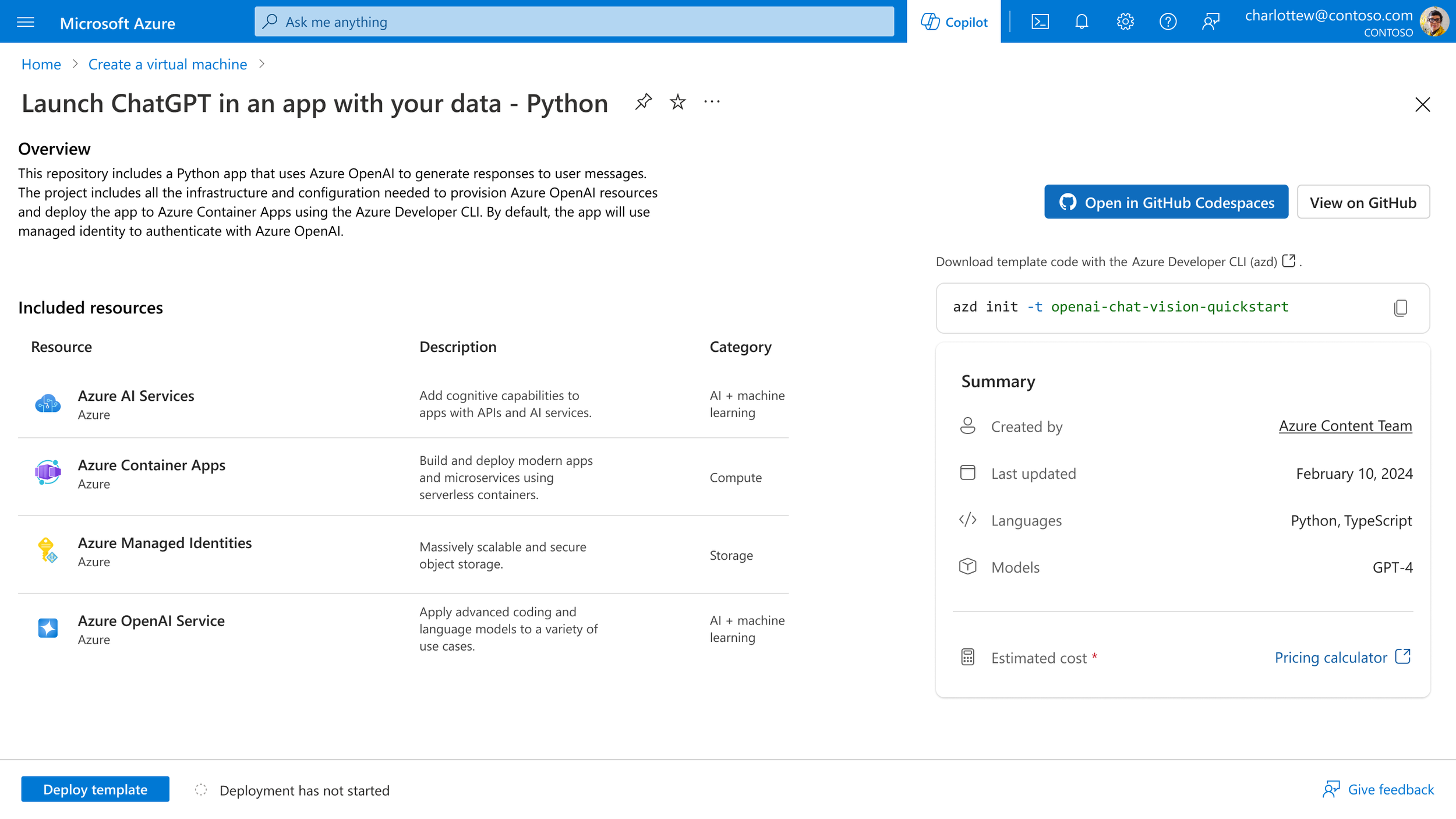The width and height of the screenshot is (1456, 819).
Task: Select View on GitHub
Action: [x=1363, y=202]
